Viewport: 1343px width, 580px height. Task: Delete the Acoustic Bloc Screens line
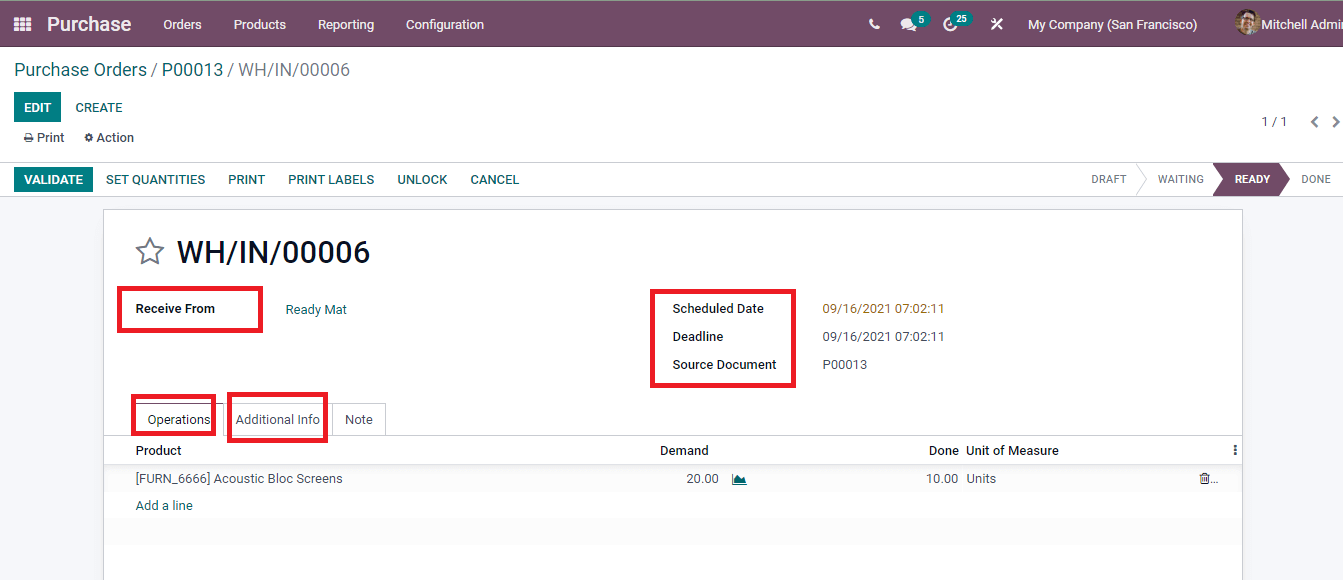click(x=1205, y=479)
